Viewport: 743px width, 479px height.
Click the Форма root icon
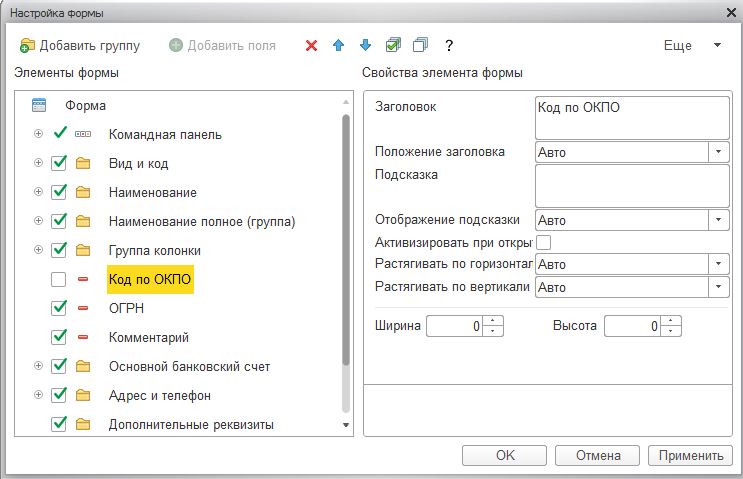coord(39,105)
